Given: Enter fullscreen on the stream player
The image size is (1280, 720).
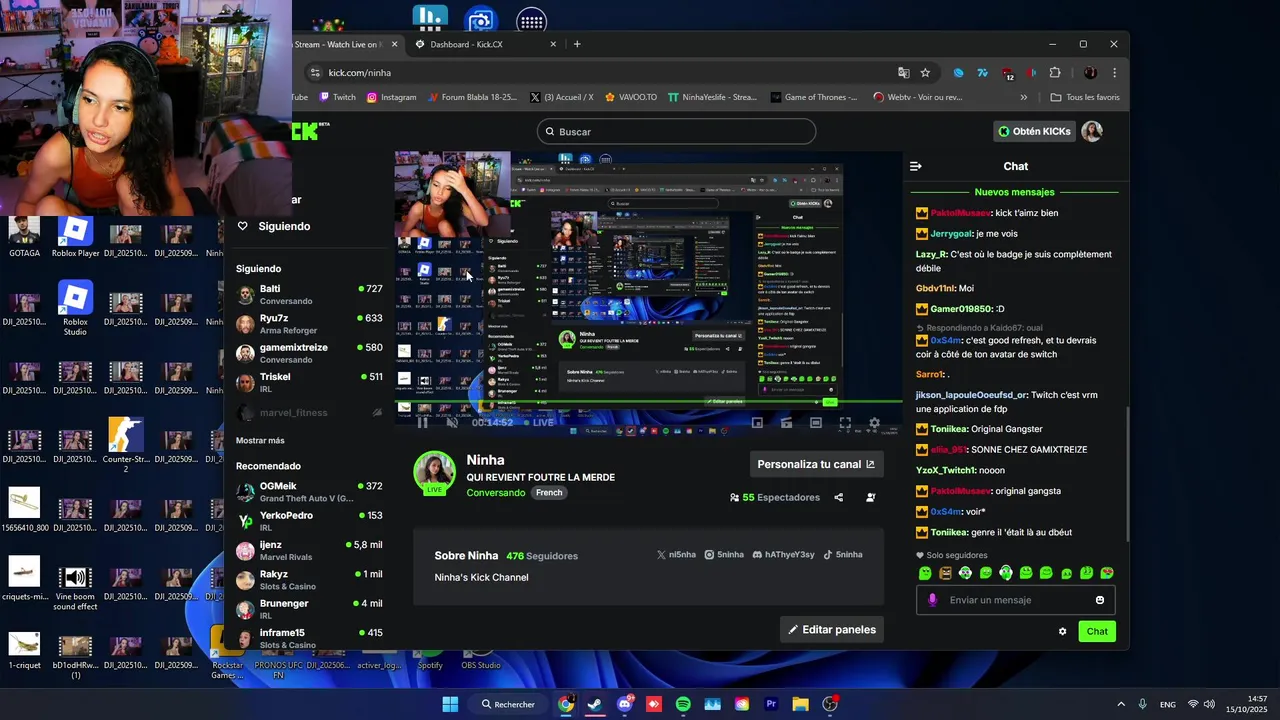Looking at the screenshot, I should (845, 423).
